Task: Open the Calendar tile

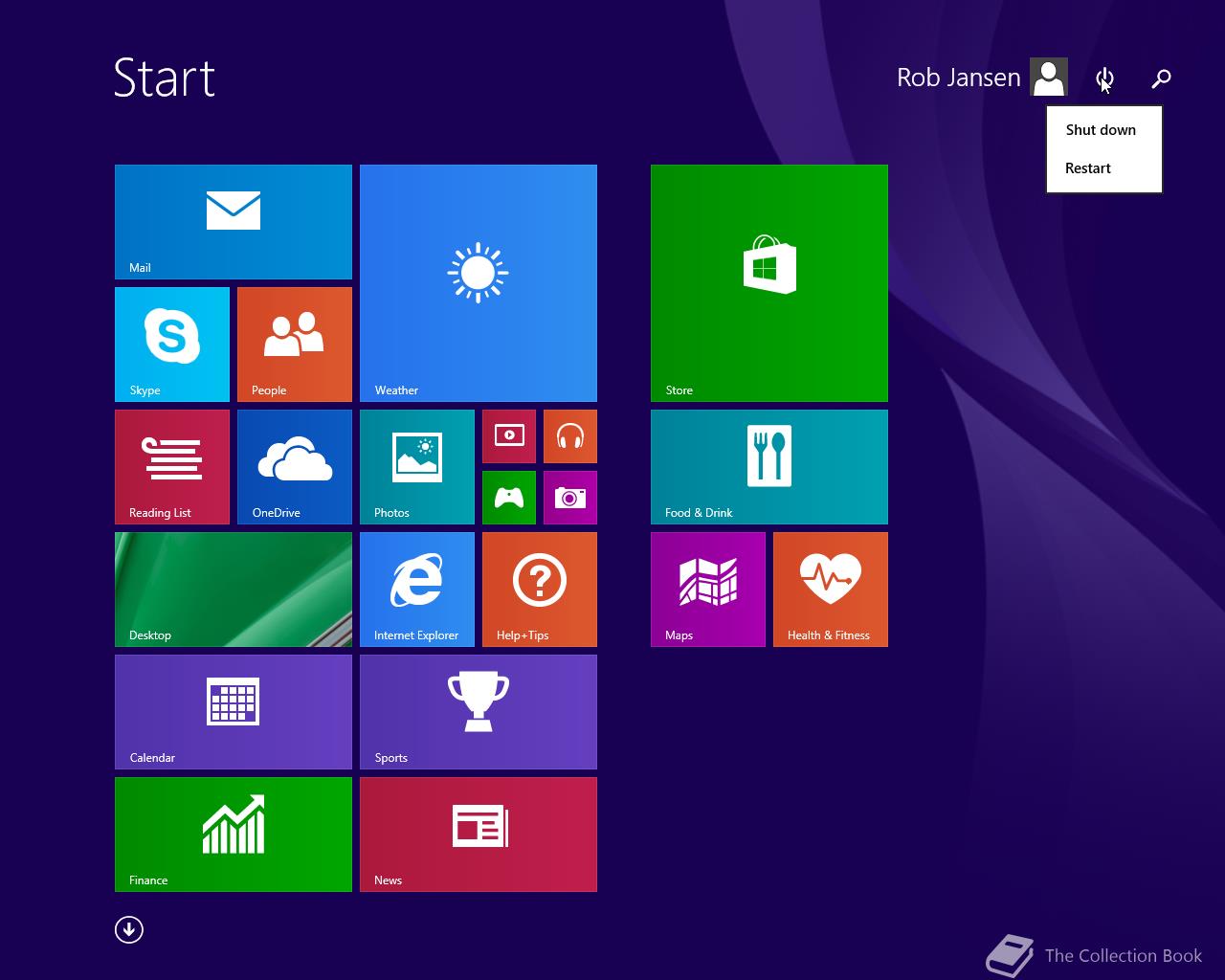Action: (x=234, y=712)
